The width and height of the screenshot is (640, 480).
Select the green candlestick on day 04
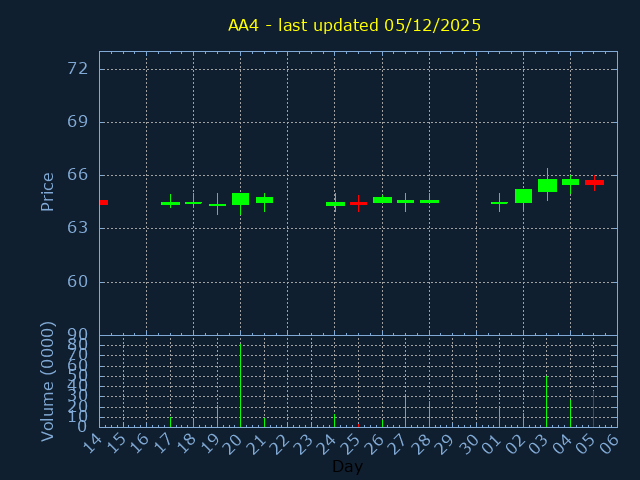click(570, 182)
